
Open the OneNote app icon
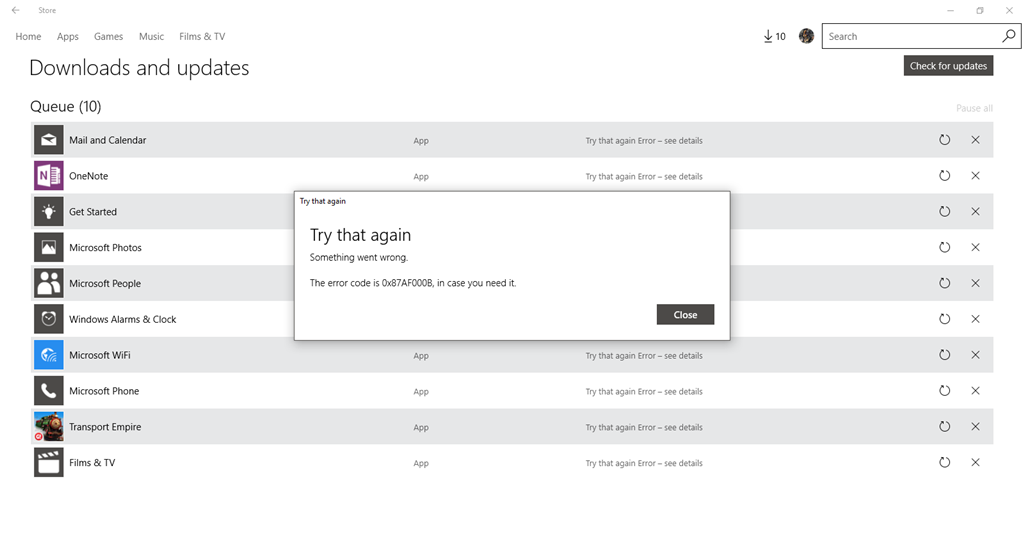click(48, 176)
